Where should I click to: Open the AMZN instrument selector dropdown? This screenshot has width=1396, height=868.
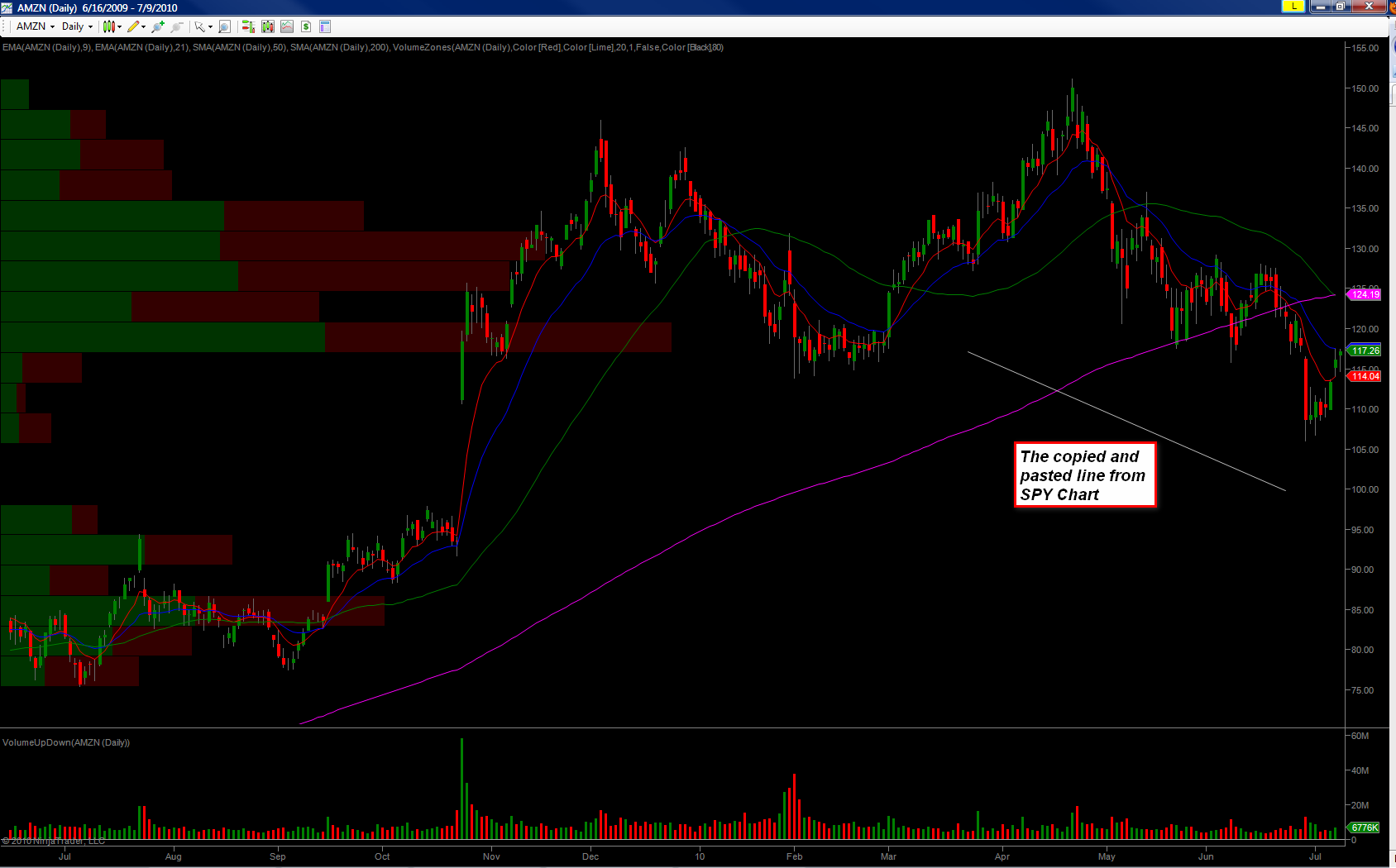pyautogui.click(x=36, y=26)
